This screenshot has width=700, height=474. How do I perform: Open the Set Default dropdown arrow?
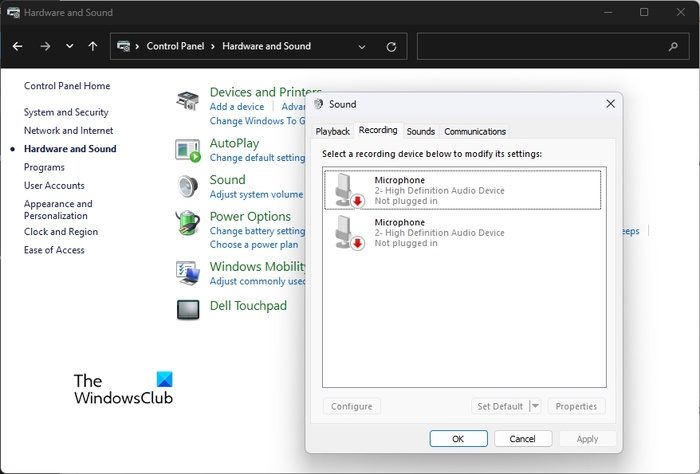click(x=535, y=406)
